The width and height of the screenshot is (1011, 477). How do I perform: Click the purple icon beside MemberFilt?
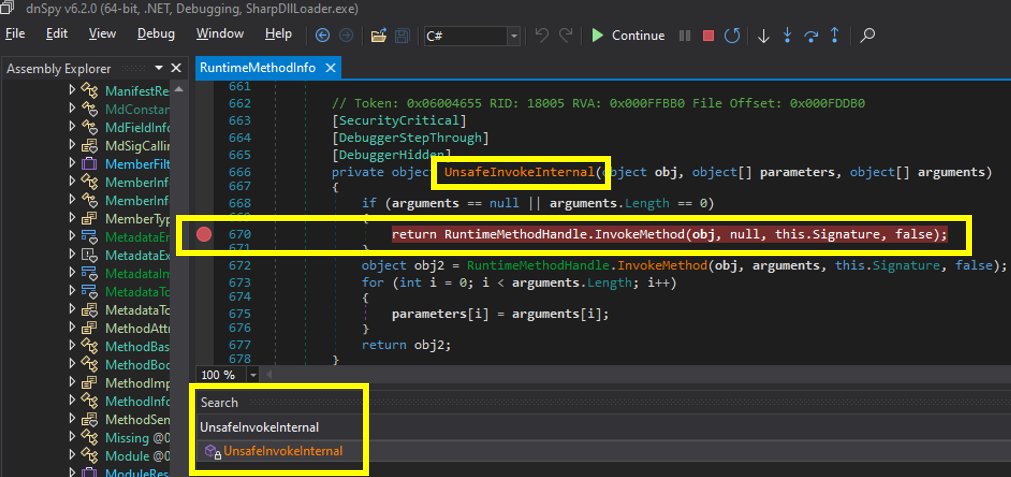pos(89,164)
